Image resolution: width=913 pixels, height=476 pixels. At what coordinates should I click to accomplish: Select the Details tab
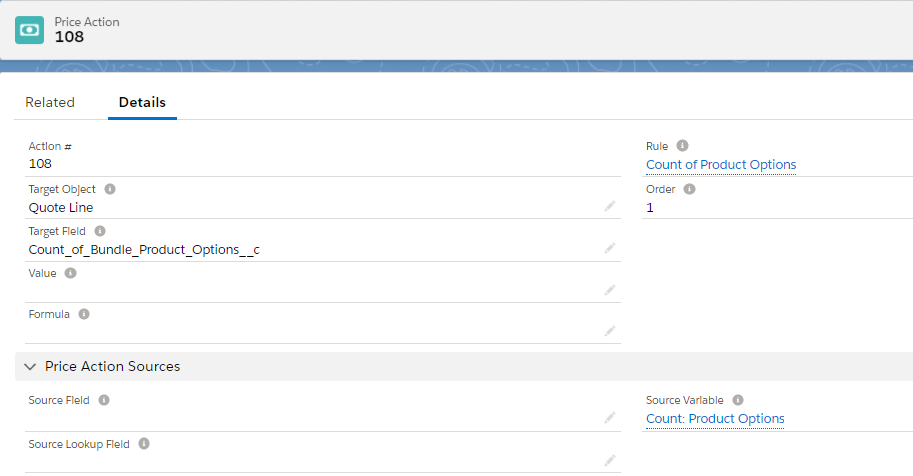coord(142,102)
